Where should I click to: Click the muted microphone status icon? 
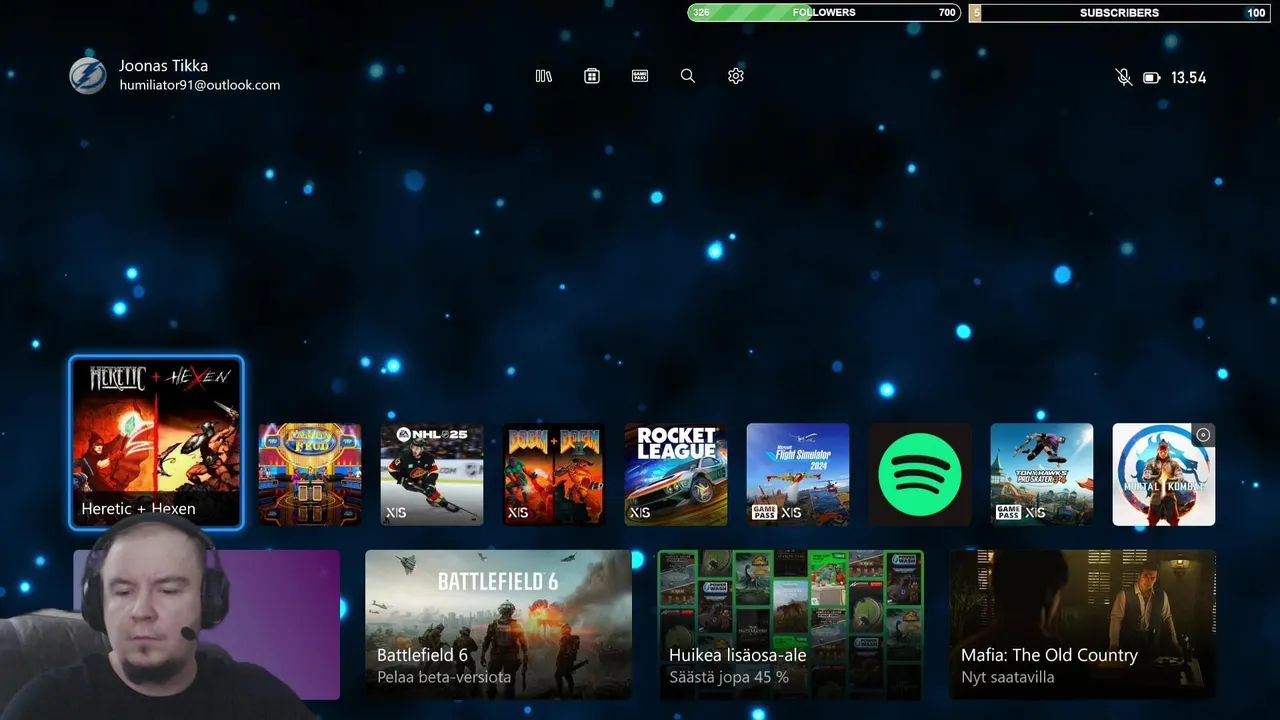[x=1124, y=77]
